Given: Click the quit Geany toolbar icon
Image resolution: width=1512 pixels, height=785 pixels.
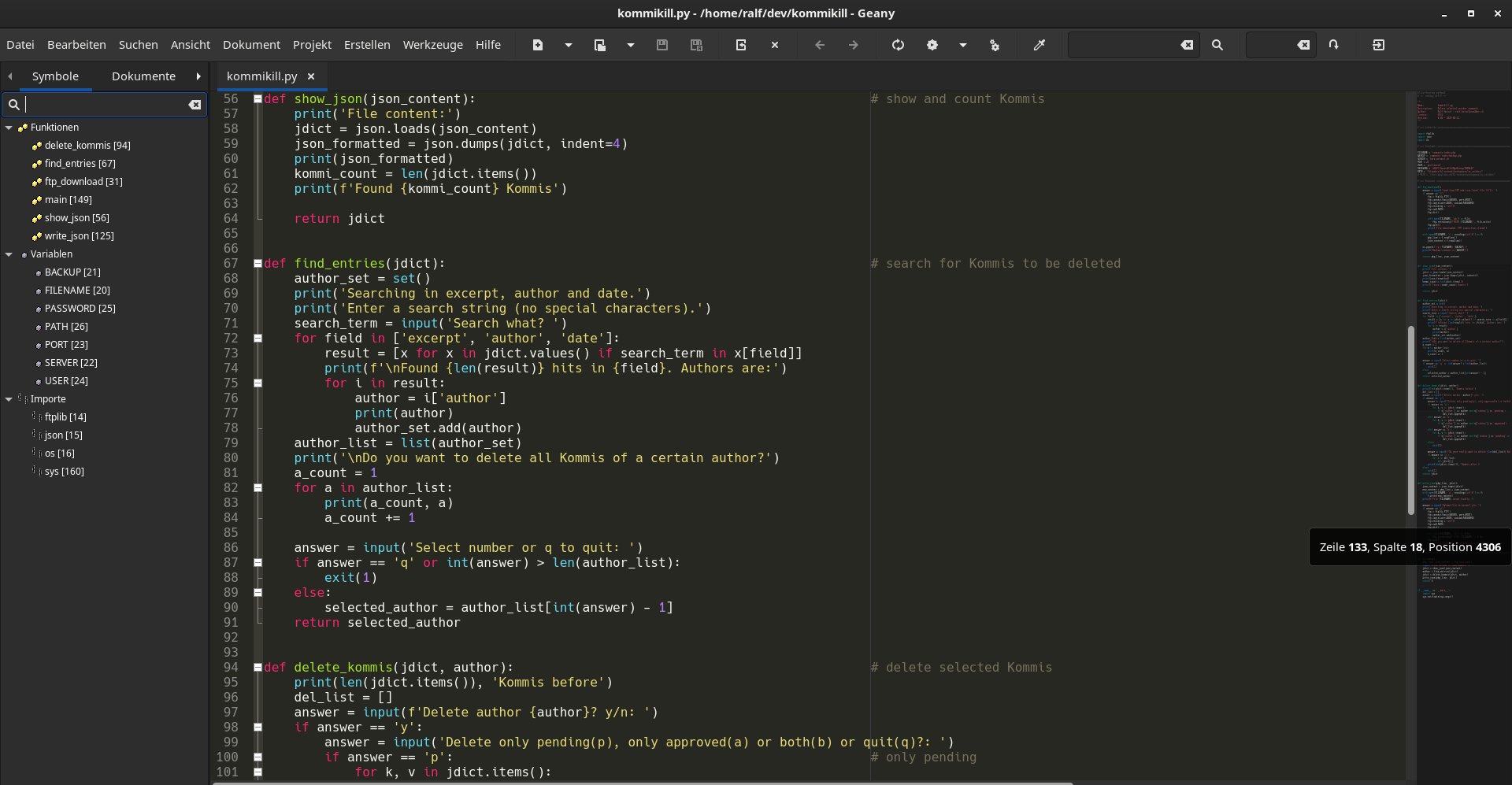Looking at the screenshot, I should [1378, 45].
